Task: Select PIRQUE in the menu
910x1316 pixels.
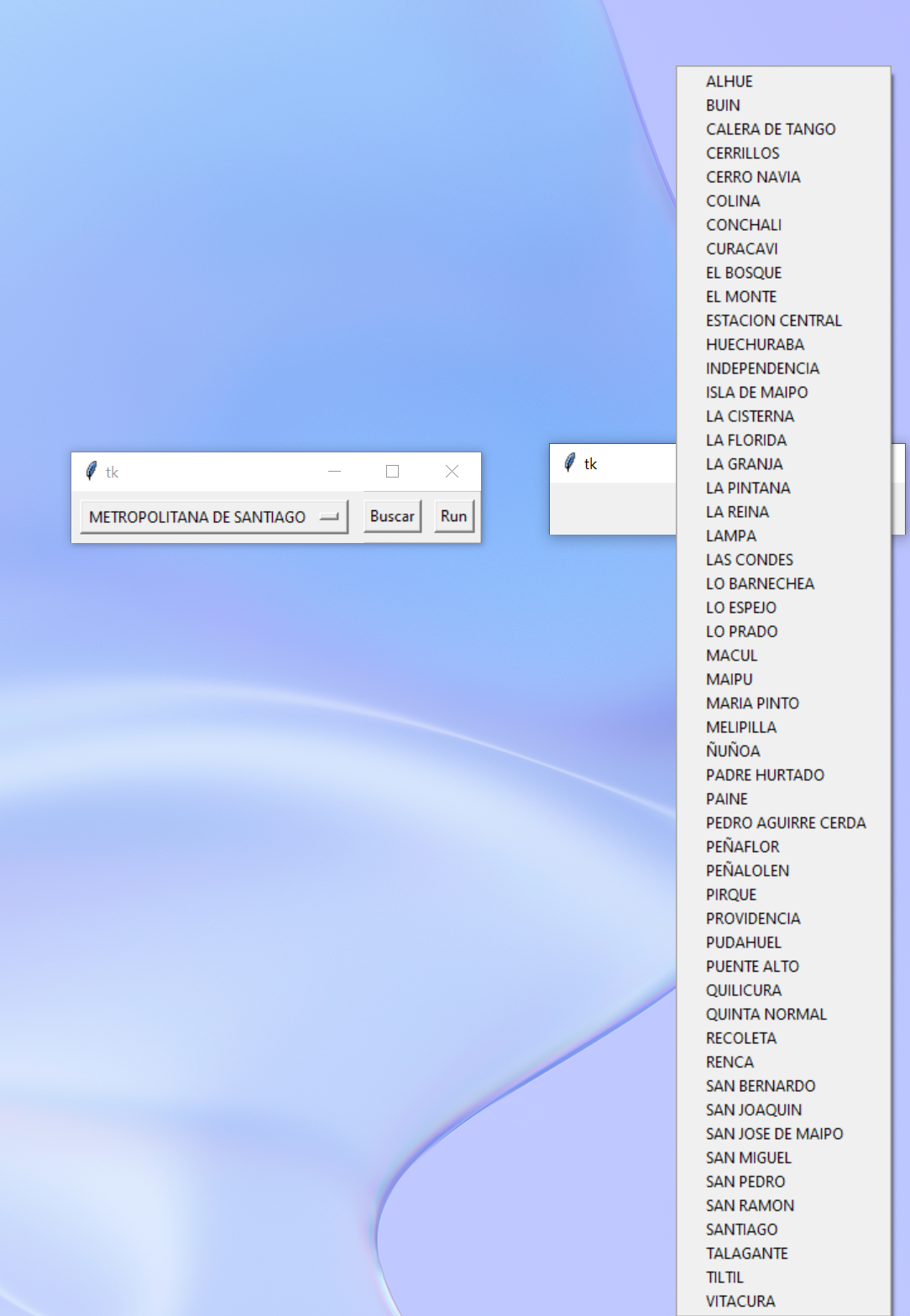Action: tap(783, 895)
